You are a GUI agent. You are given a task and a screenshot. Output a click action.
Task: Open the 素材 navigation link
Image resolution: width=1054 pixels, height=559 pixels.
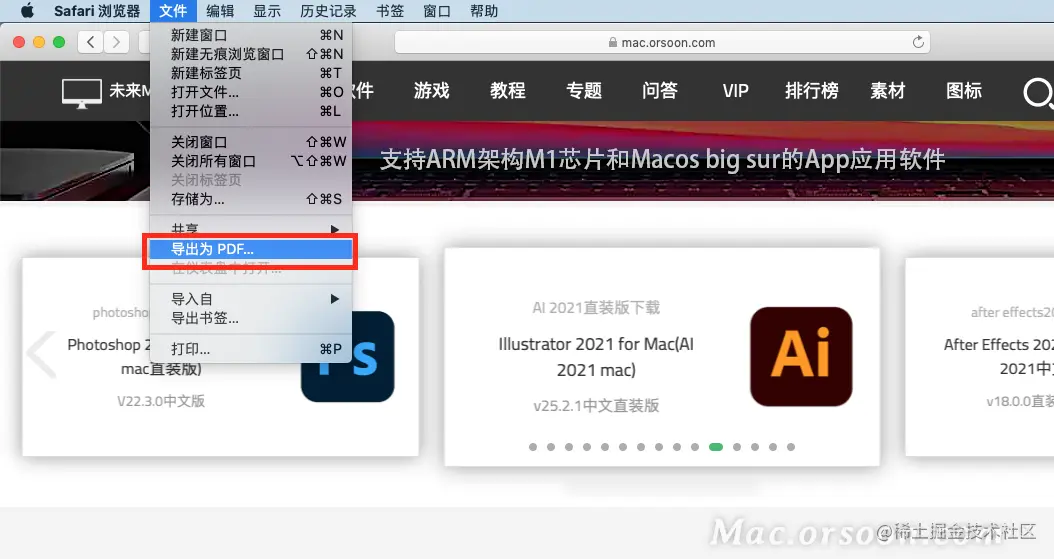tap(887, 91)
